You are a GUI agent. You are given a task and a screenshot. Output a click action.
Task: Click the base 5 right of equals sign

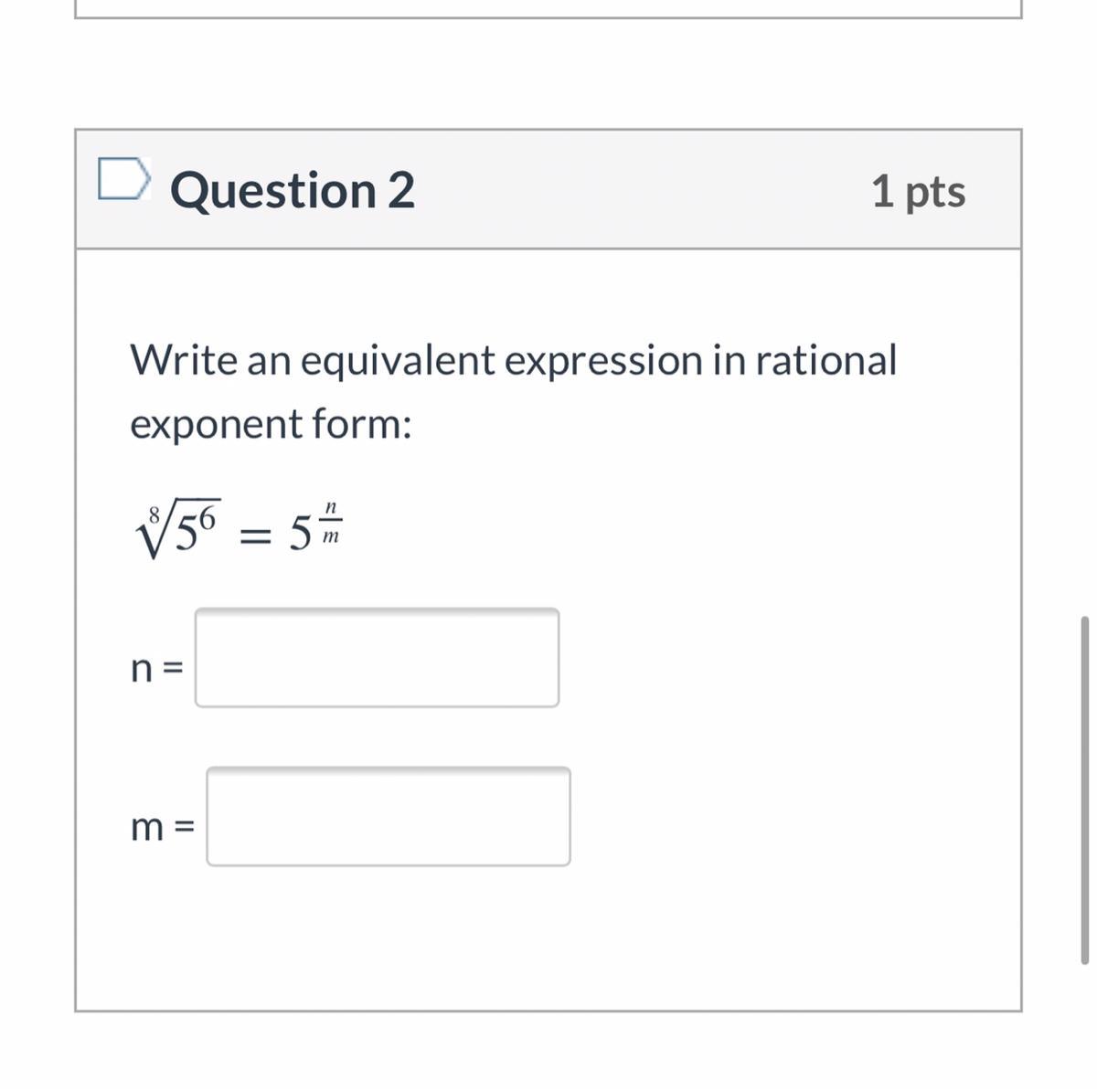[300, 535]
